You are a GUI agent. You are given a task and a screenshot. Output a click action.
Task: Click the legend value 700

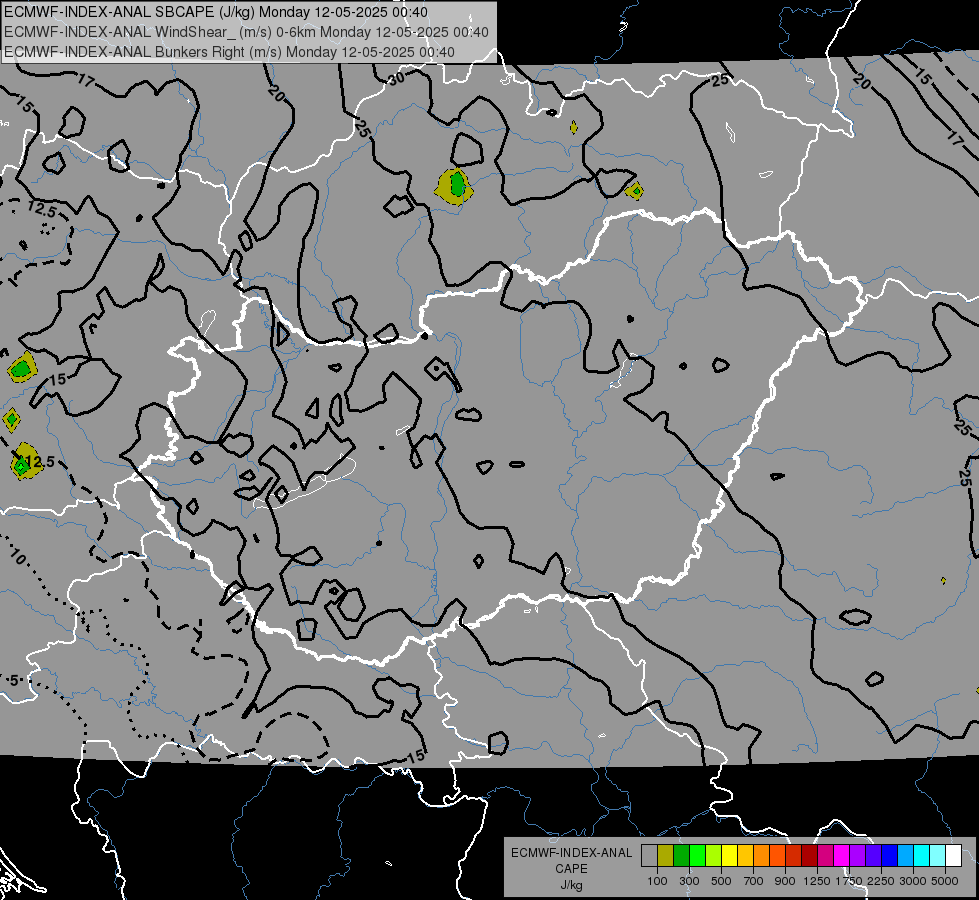[754, 881]
